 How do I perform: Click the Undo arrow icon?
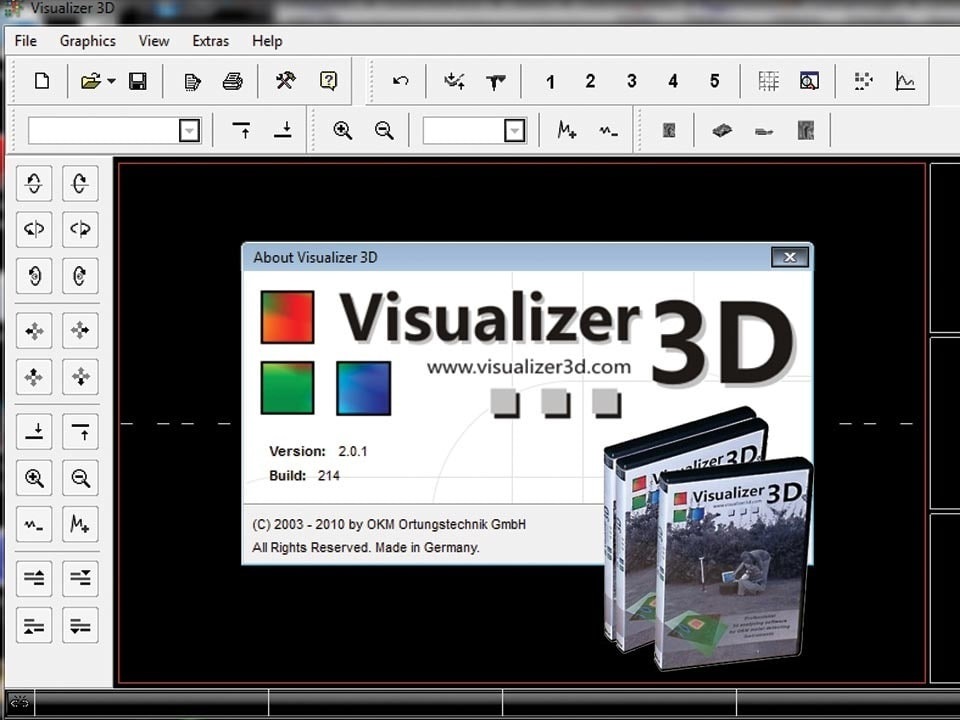[400, 81]
